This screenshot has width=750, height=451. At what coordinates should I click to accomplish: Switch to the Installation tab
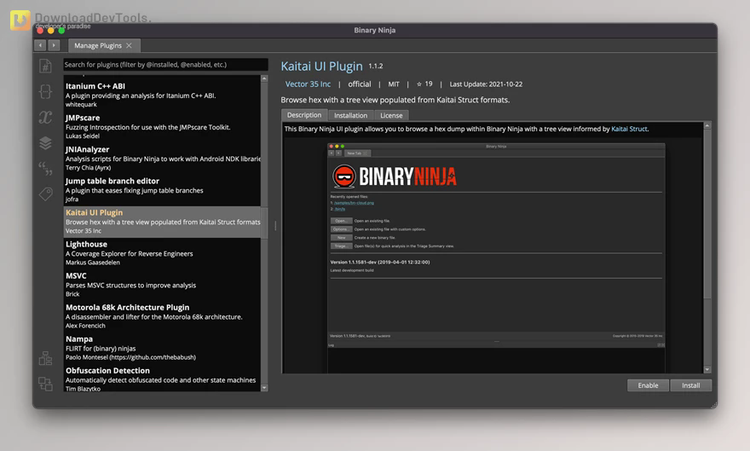click(x=351, y=115)
